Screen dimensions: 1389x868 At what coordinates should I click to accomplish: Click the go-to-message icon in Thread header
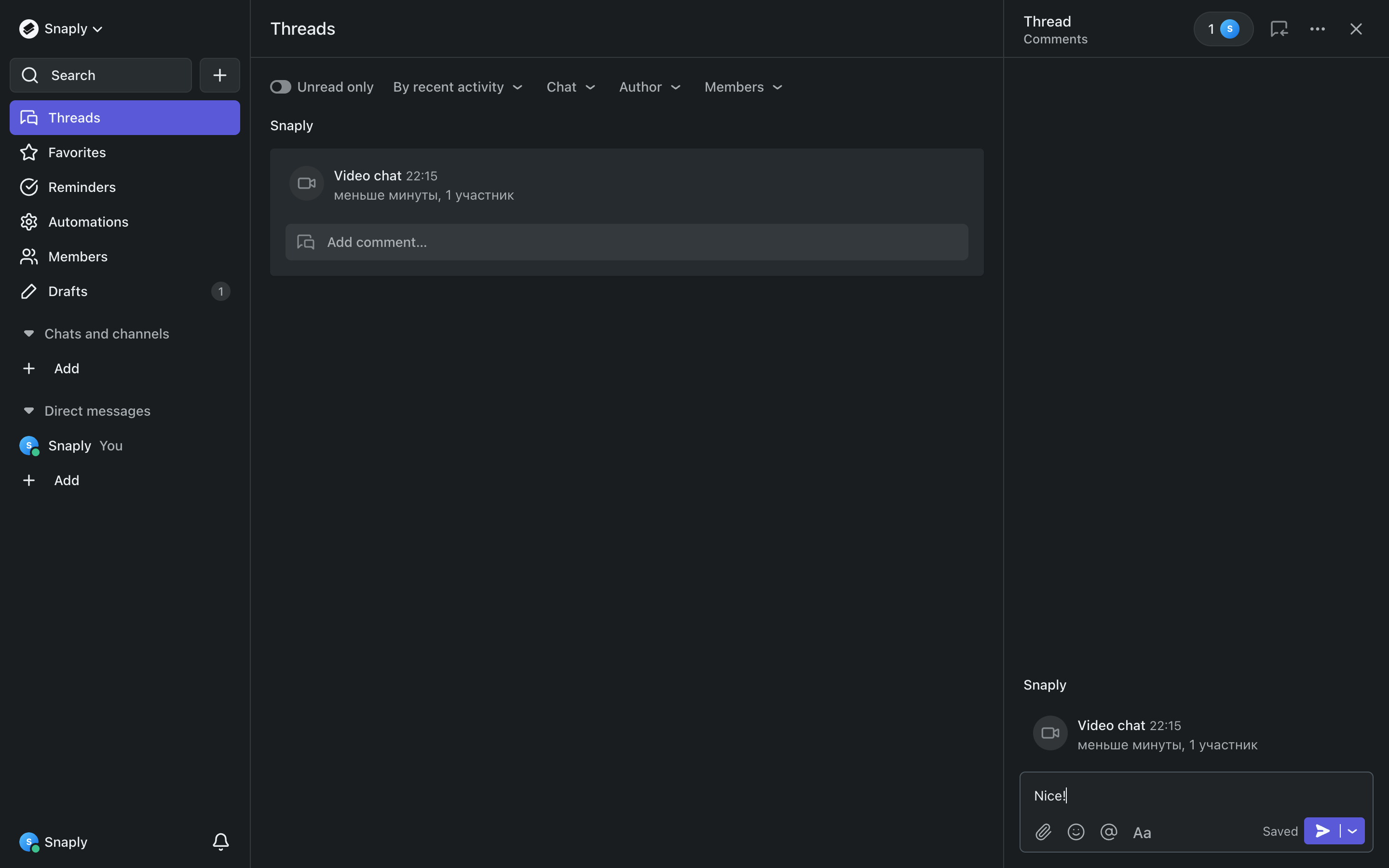(x=1279, y=29)
